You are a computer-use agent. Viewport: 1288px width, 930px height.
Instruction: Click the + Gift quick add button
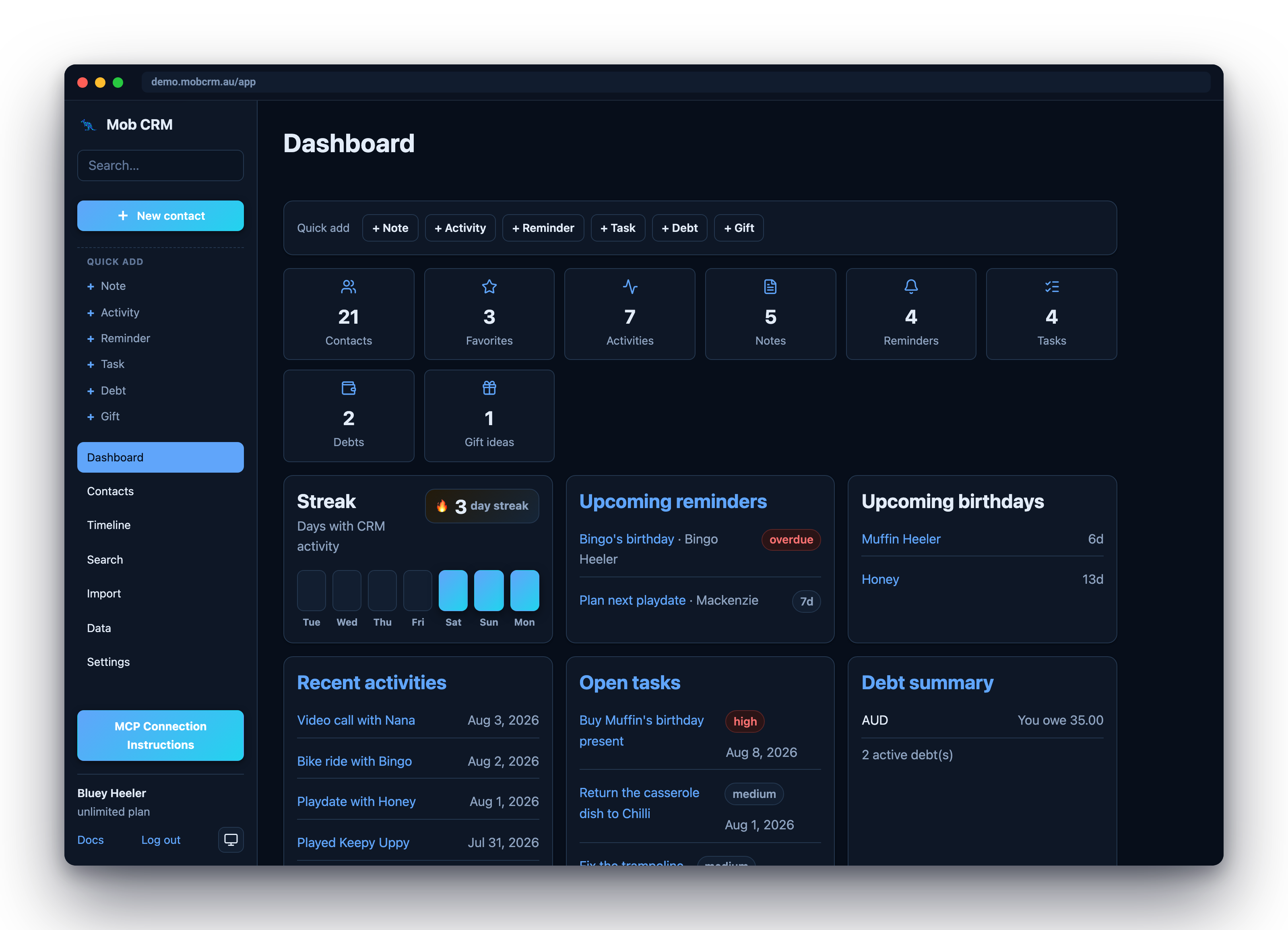[739, 228]
